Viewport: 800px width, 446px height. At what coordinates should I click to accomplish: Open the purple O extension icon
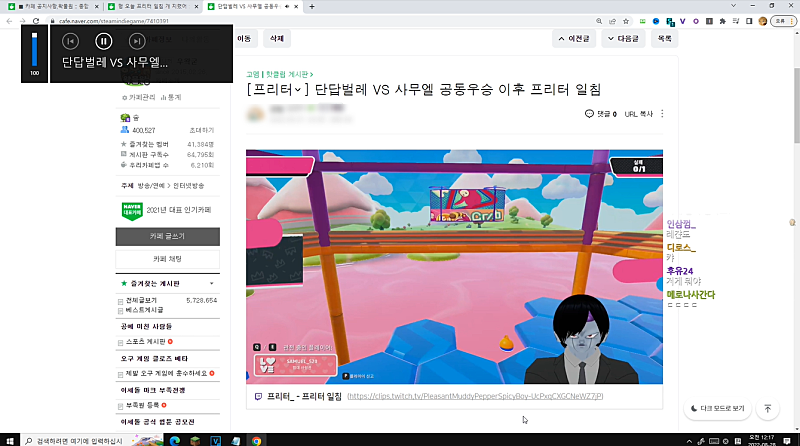(x=696, y=21)
